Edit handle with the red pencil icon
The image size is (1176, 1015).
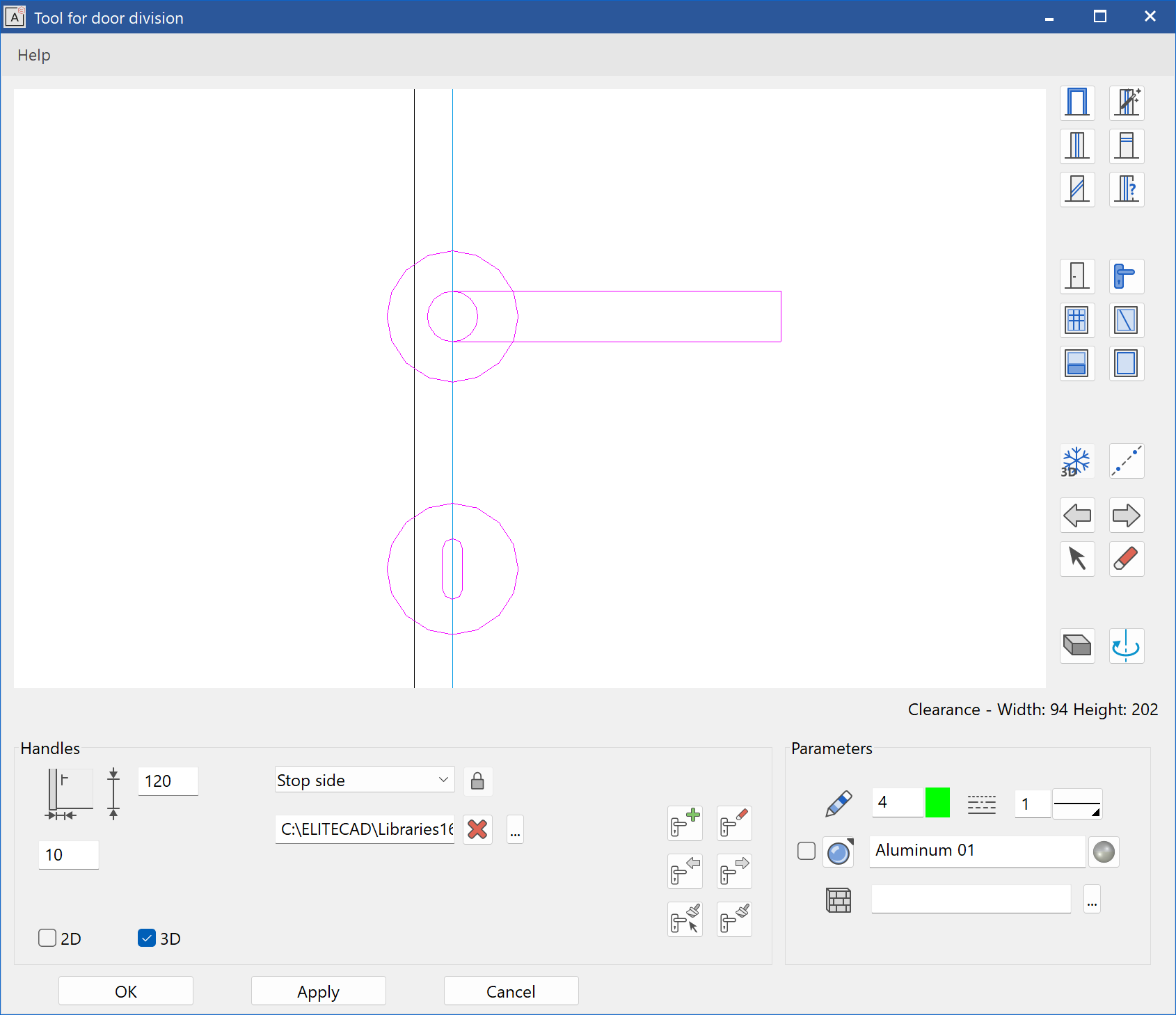click(x=734, y=824)
